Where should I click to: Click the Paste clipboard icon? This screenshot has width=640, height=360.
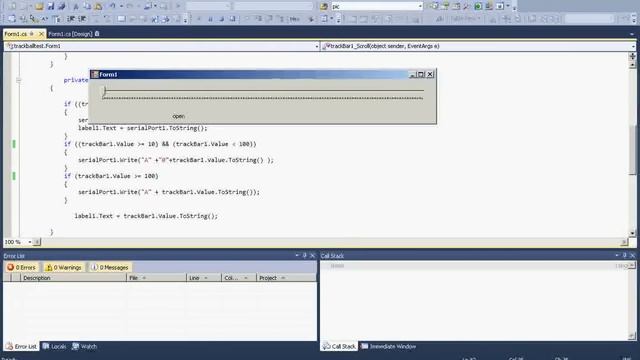coord(98,6)
